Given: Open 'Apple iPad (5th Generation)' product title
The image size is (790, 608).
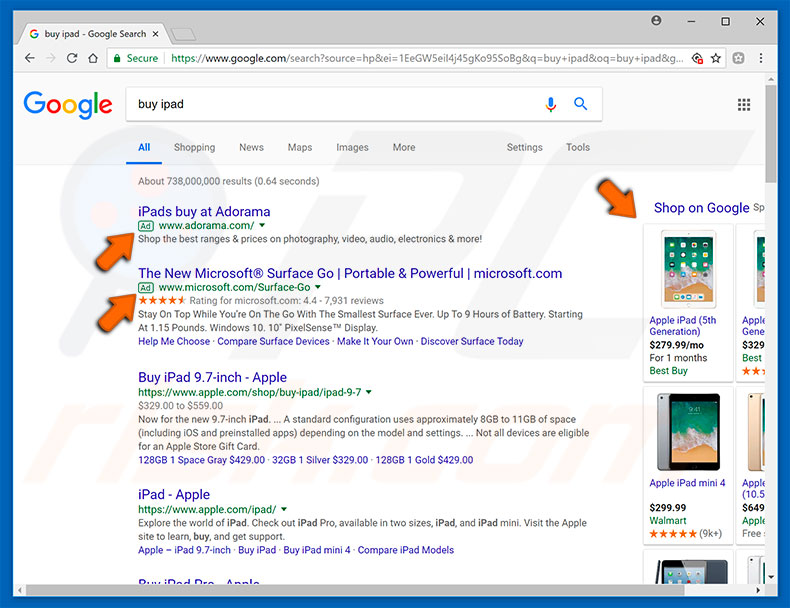Looking at the screenshot, I should pos(682,326).
